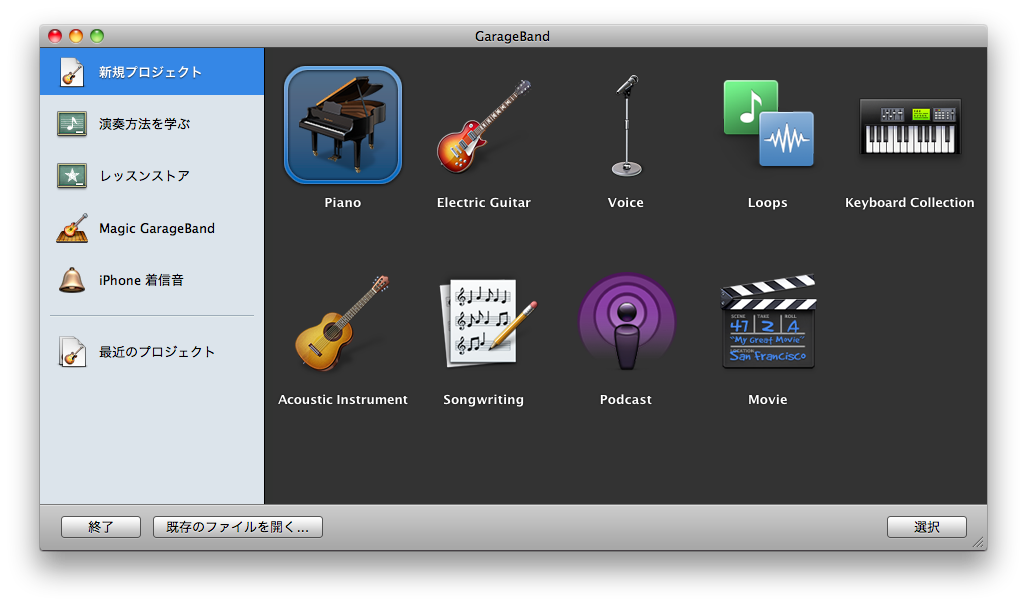Viewport: 1027px width, 606px height.
Task: Click the Podcast label text
Action: (x=626, y=399)
